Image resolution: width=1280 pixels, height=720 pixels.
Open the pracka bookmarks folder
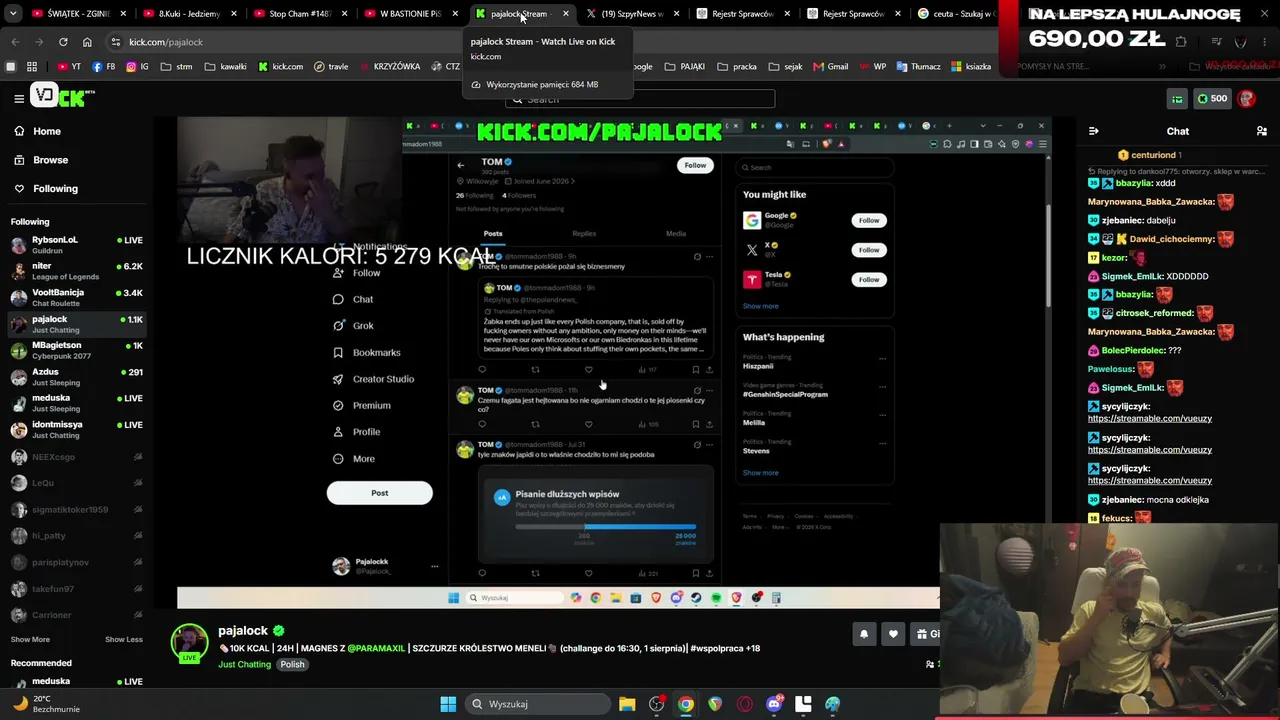point(737,66)
